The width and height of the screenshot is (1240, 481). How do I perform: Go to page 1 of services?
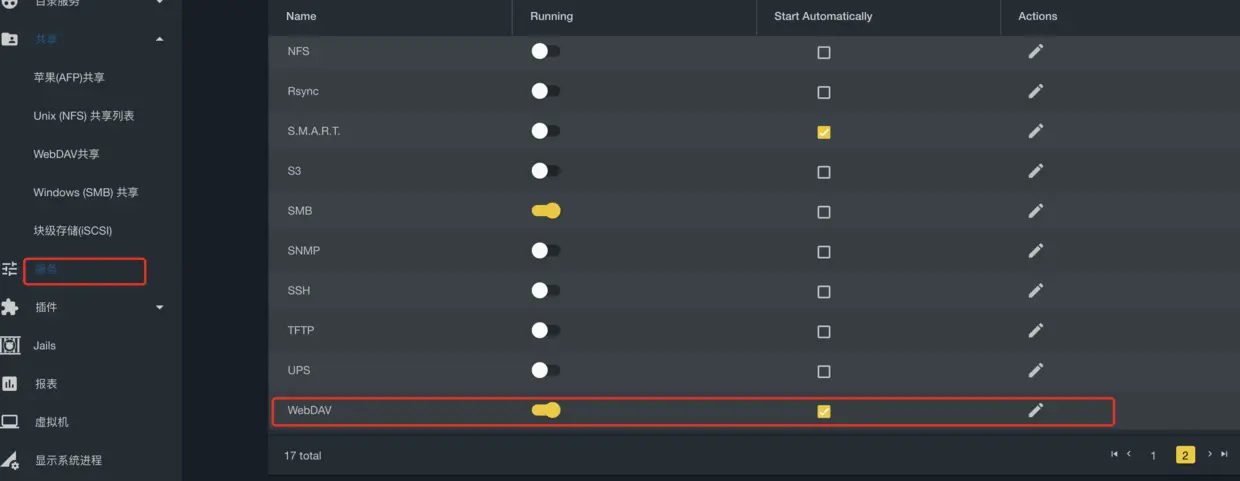1153,455
